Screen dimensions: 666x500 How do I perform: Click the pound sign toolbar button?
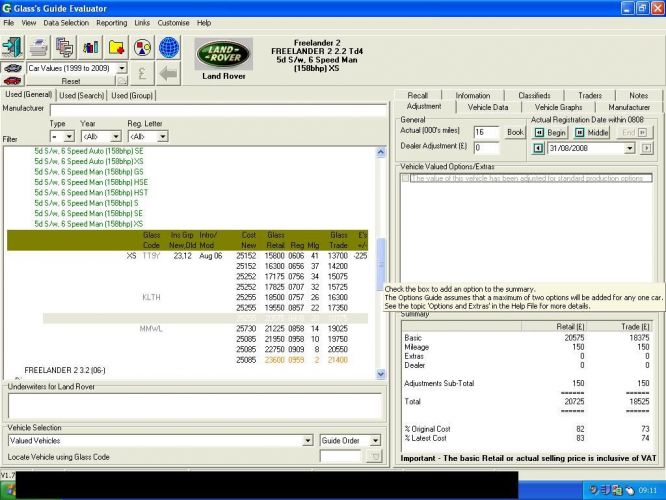142,73
